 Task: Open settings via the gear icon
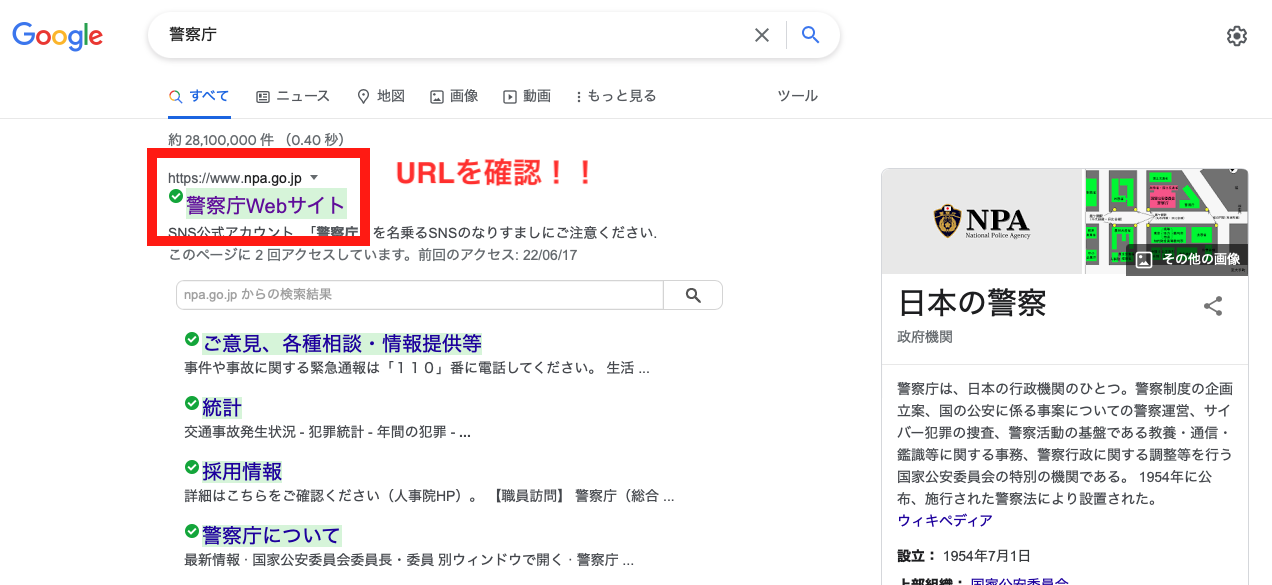(1237, 36)
